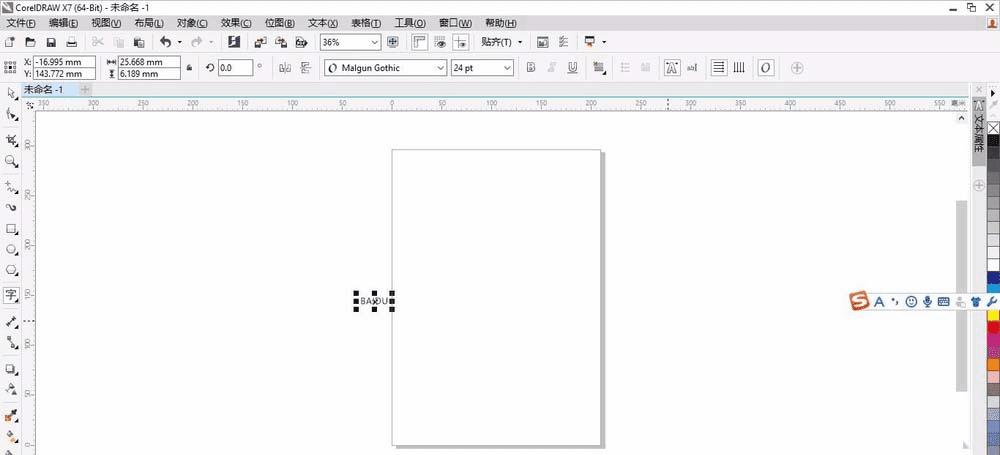Screen dimensions: 1000x455
Task: Open the zoom level dropdown showing 36%
Action: [375, 42]
